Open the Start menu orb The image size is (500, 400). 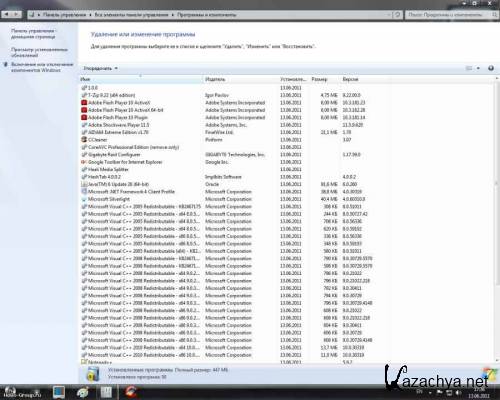tap(11, 392)
